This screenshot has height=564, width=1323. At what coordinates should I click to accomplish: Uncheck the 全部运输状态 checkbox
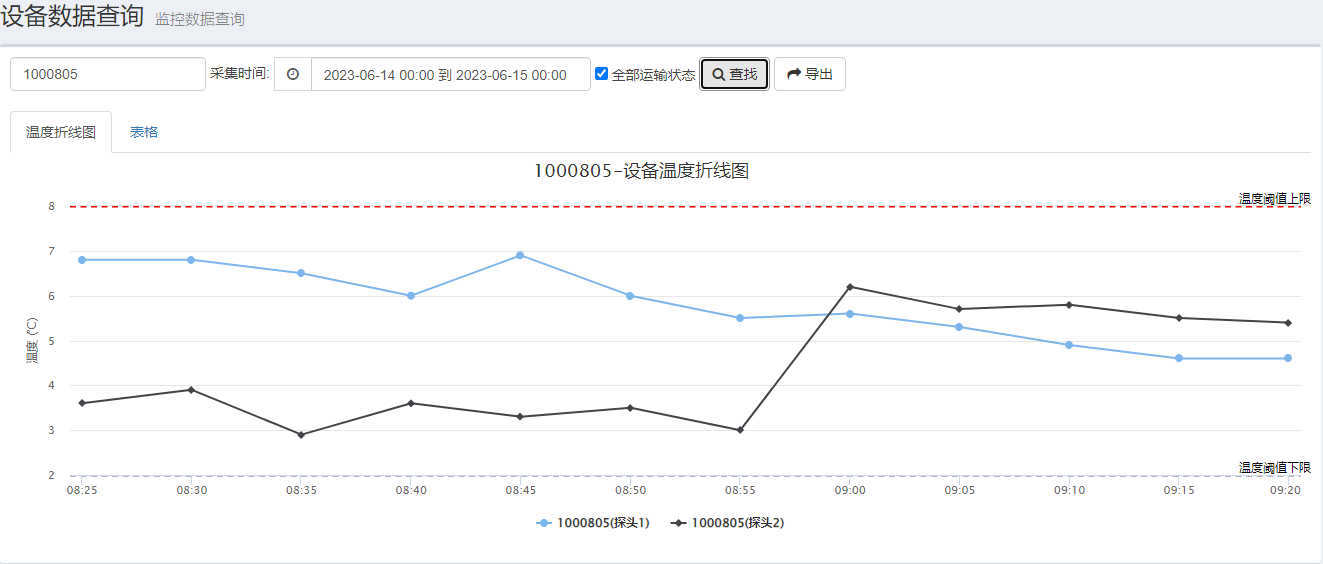pyautogui.click(x=601, y=74)
